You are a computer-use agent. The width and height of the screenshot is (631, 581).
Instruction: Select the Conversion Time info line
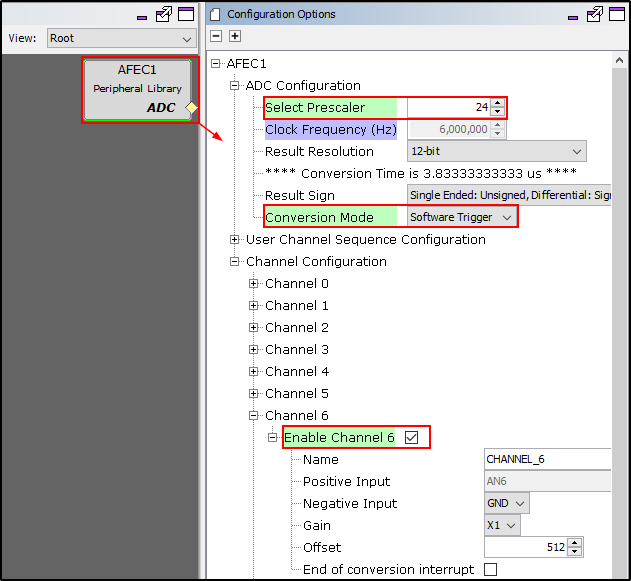421,173
